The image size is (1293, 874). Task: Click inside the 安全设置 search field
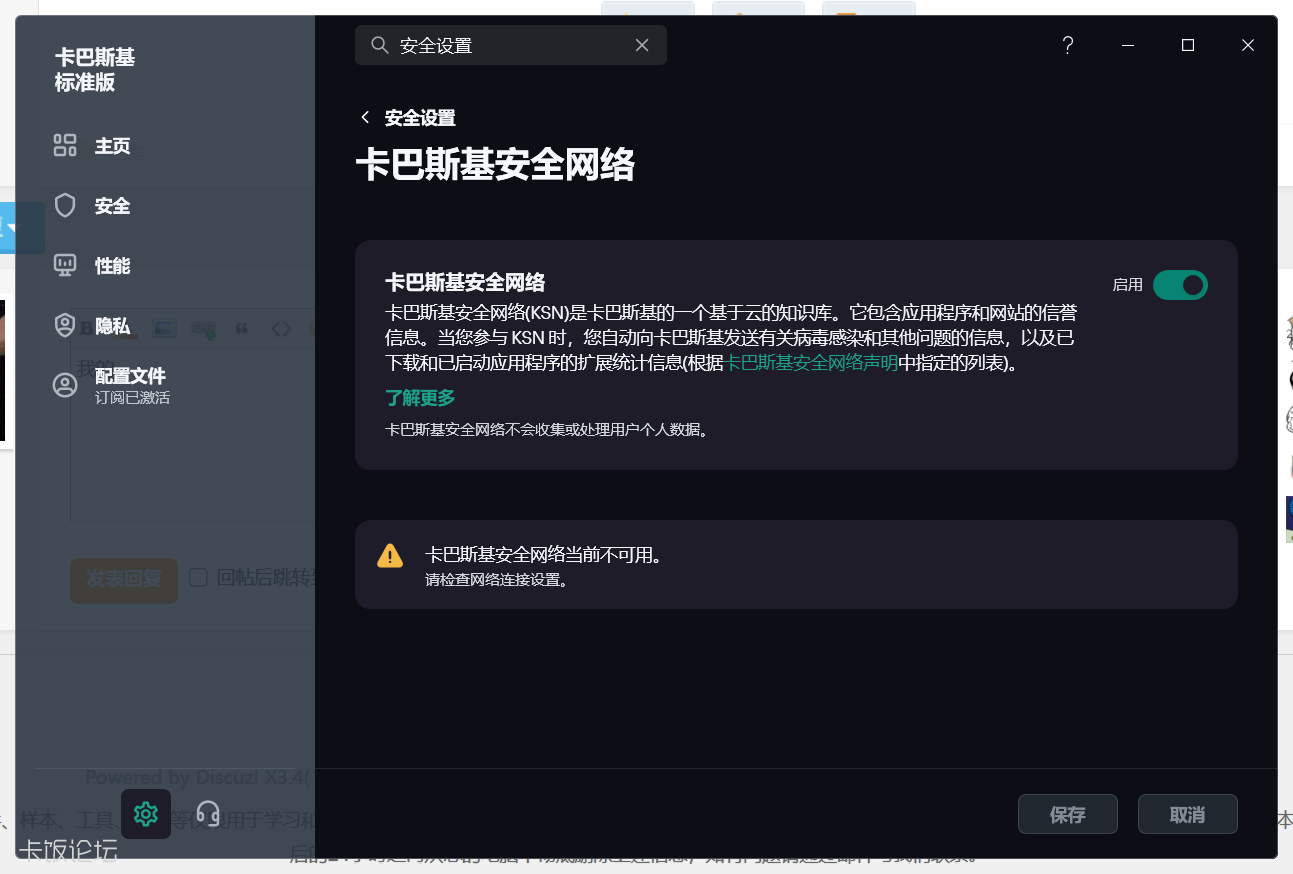pos(510,45)
